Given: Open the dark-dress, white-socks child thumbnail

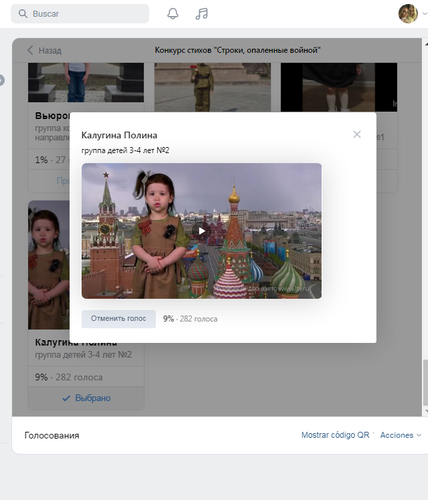Looking at the screenshot, I should 339,87.
